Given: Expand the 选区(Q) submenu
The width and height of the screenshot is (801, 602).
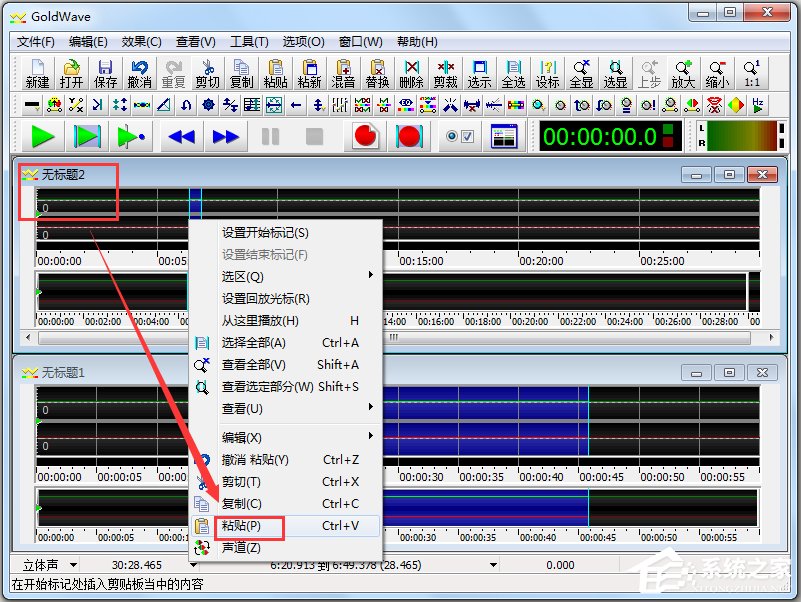Looking at the screenshot, I should pyautogui.click(x=286, y=277).
